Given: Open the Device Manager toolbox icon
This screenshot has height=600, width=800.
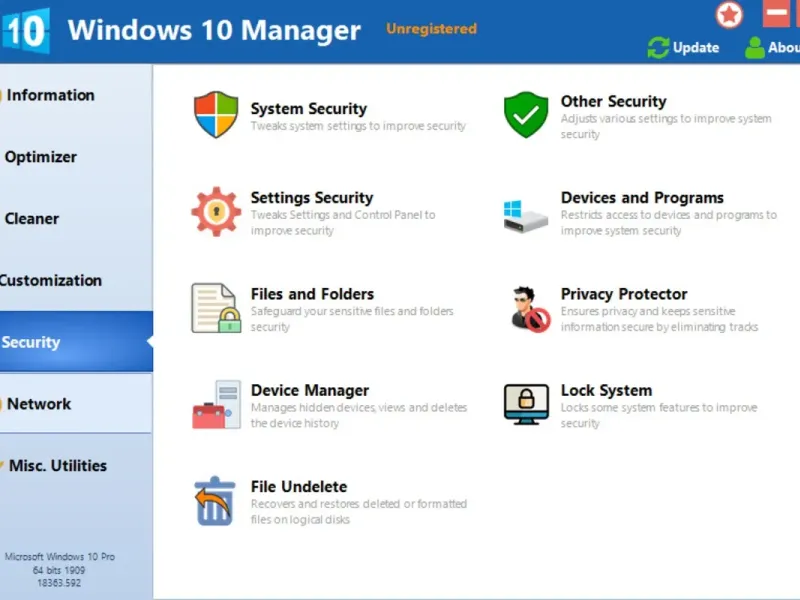Looking at the screenshot, I should pyautogui.click(x=216, y=405).
